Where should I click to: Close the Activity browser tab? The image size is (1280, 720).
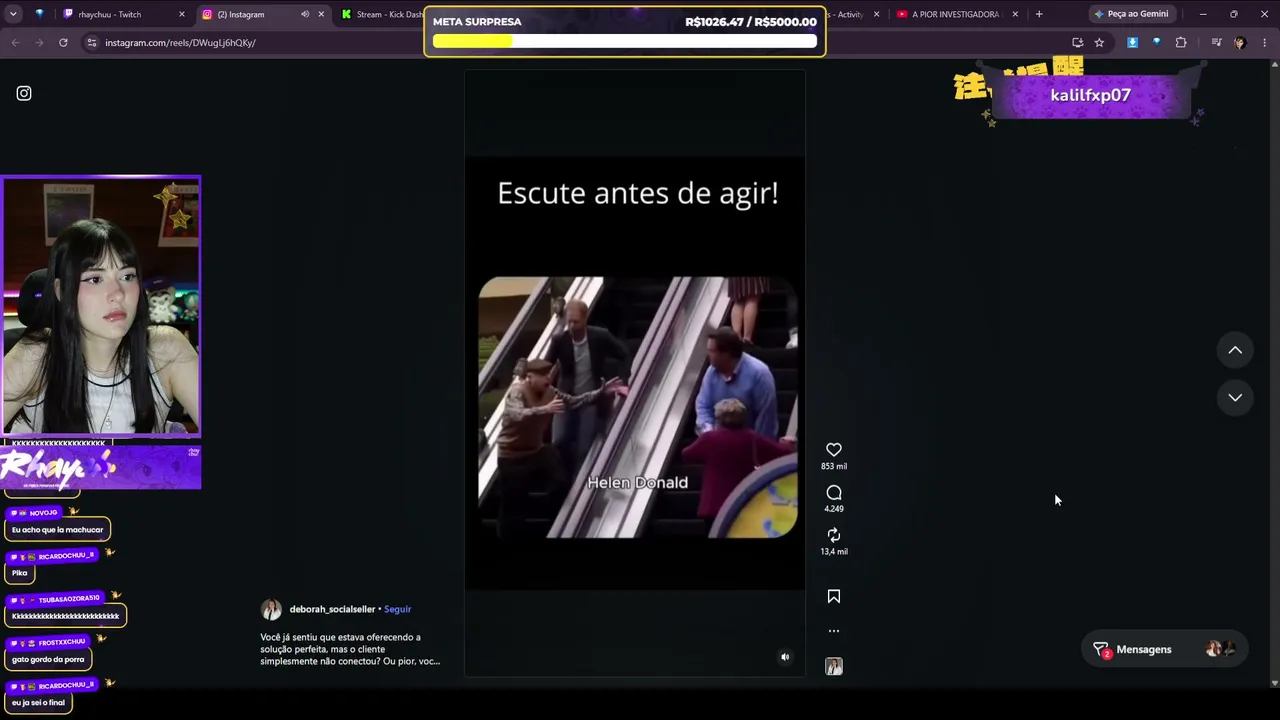877,14
